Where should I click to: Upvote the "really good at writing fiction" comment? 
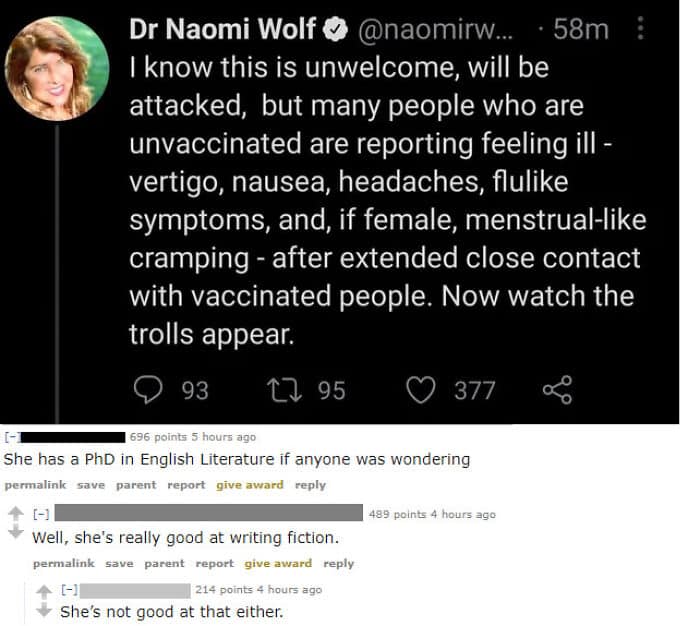[15, 515]
